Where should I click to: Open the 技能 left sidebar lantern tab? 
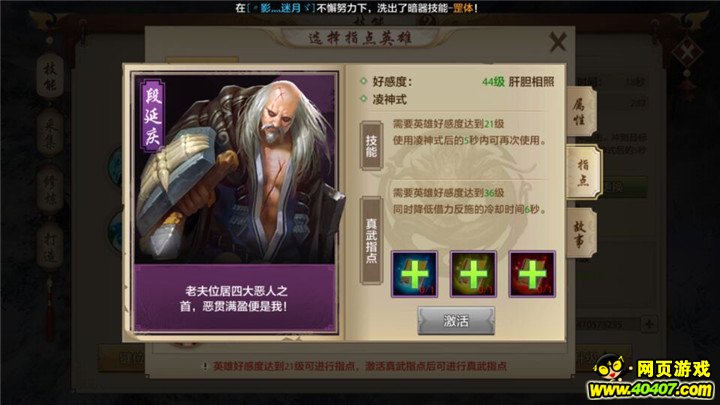pos(50,77)
